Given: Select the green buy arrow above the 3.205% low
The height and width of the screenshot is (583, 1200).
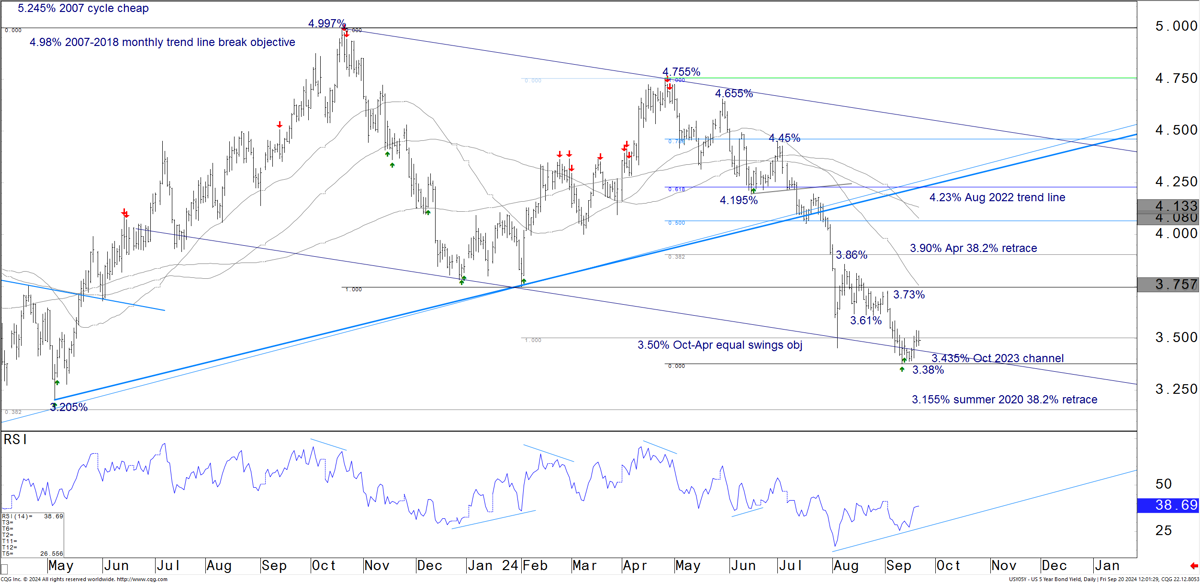Looking at the screenshot, I should tap(56, 382).
